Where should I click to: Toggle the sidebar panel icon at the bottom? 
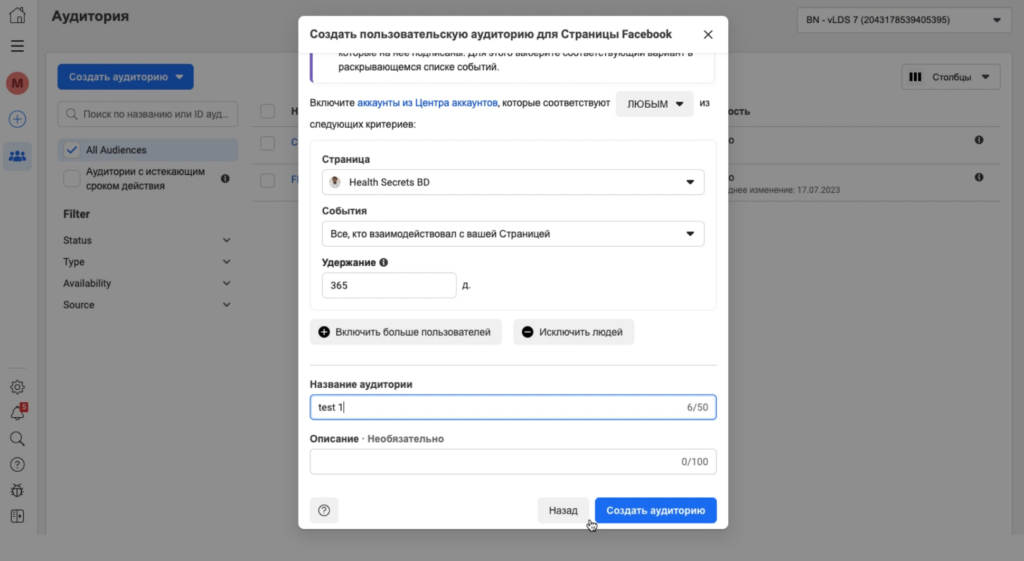(18, 516)
